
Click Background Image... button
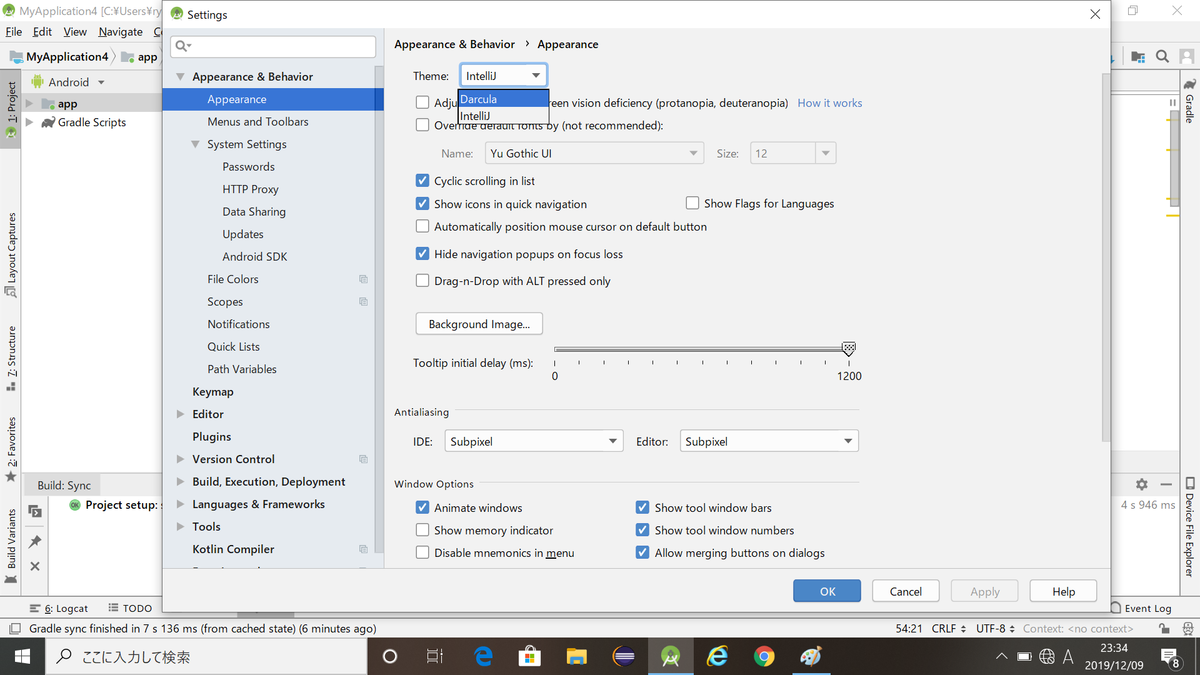pos(479,324)
